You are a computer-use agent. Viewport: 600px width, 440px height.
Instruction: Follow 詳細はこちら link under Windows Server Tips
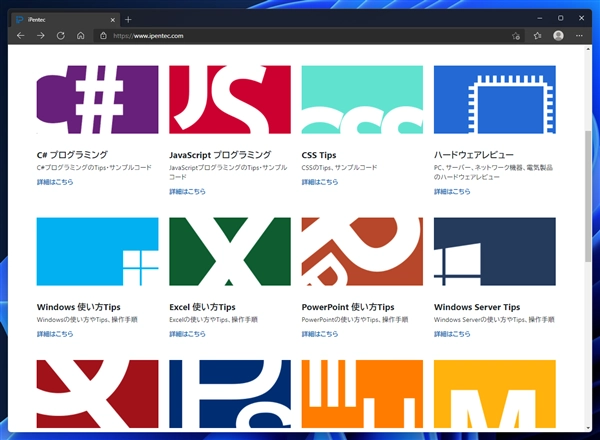click(452, 334)
